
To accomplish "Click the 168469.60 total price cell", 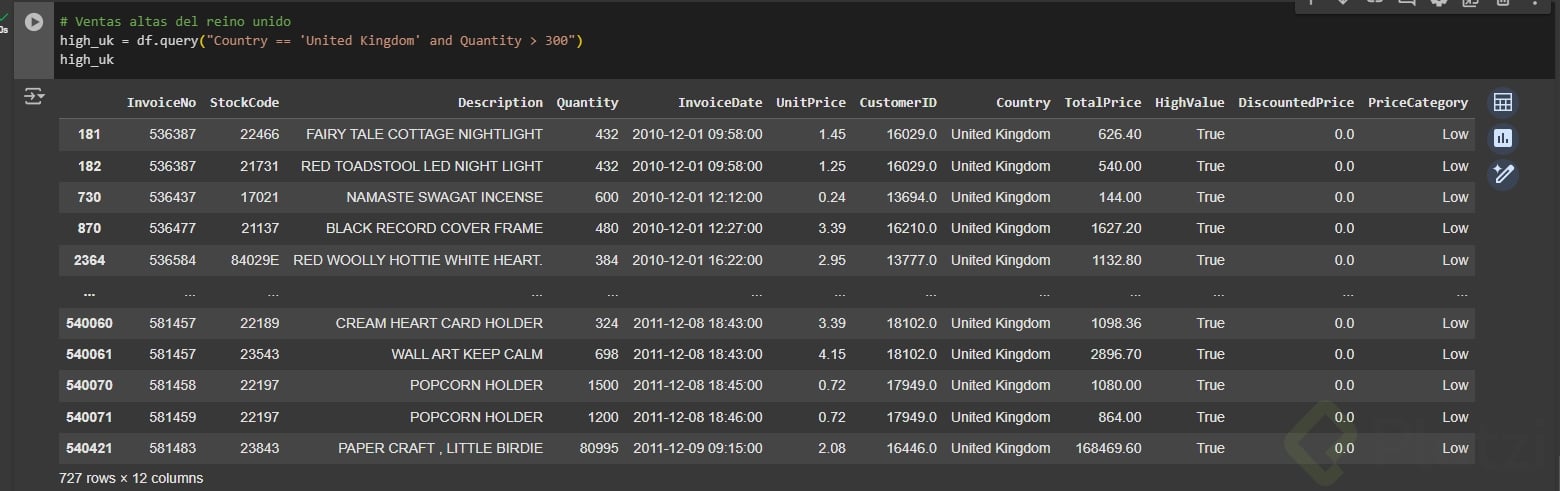I will pos(1108,448).
